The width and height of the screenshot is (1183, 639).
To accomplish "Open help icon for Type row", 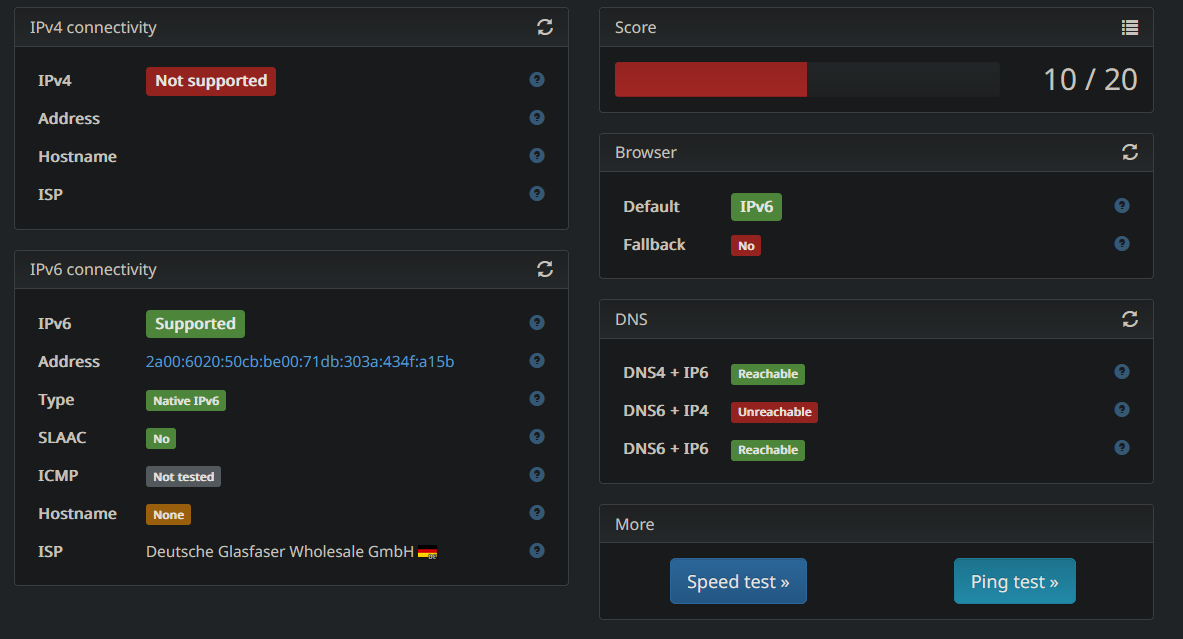I will click(537, 398).
